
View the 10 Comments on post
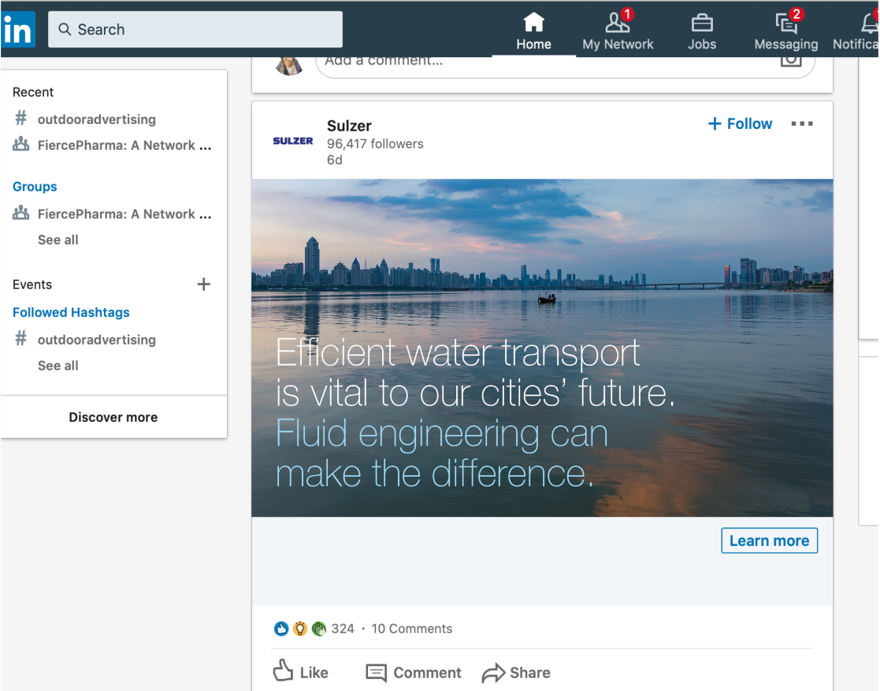(x=412, y=629)
